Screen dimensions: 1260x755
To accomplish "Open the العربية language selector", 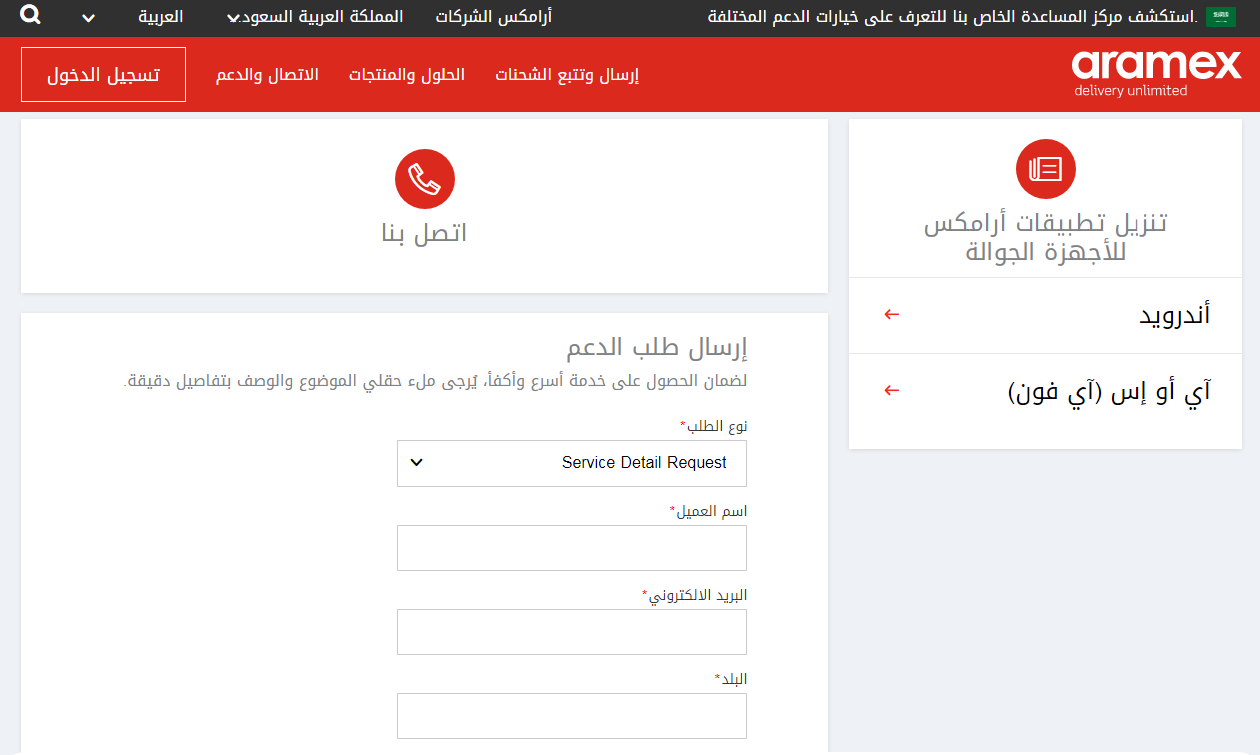I will (x=160, y=17).
